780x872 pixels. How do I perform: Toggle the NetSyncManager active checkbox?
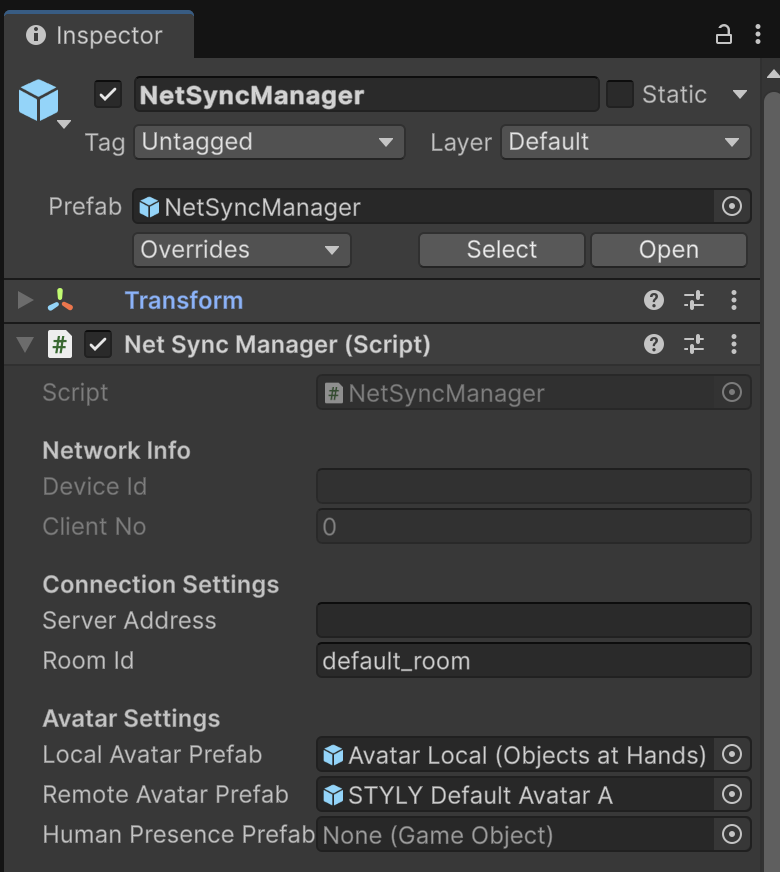107,94
